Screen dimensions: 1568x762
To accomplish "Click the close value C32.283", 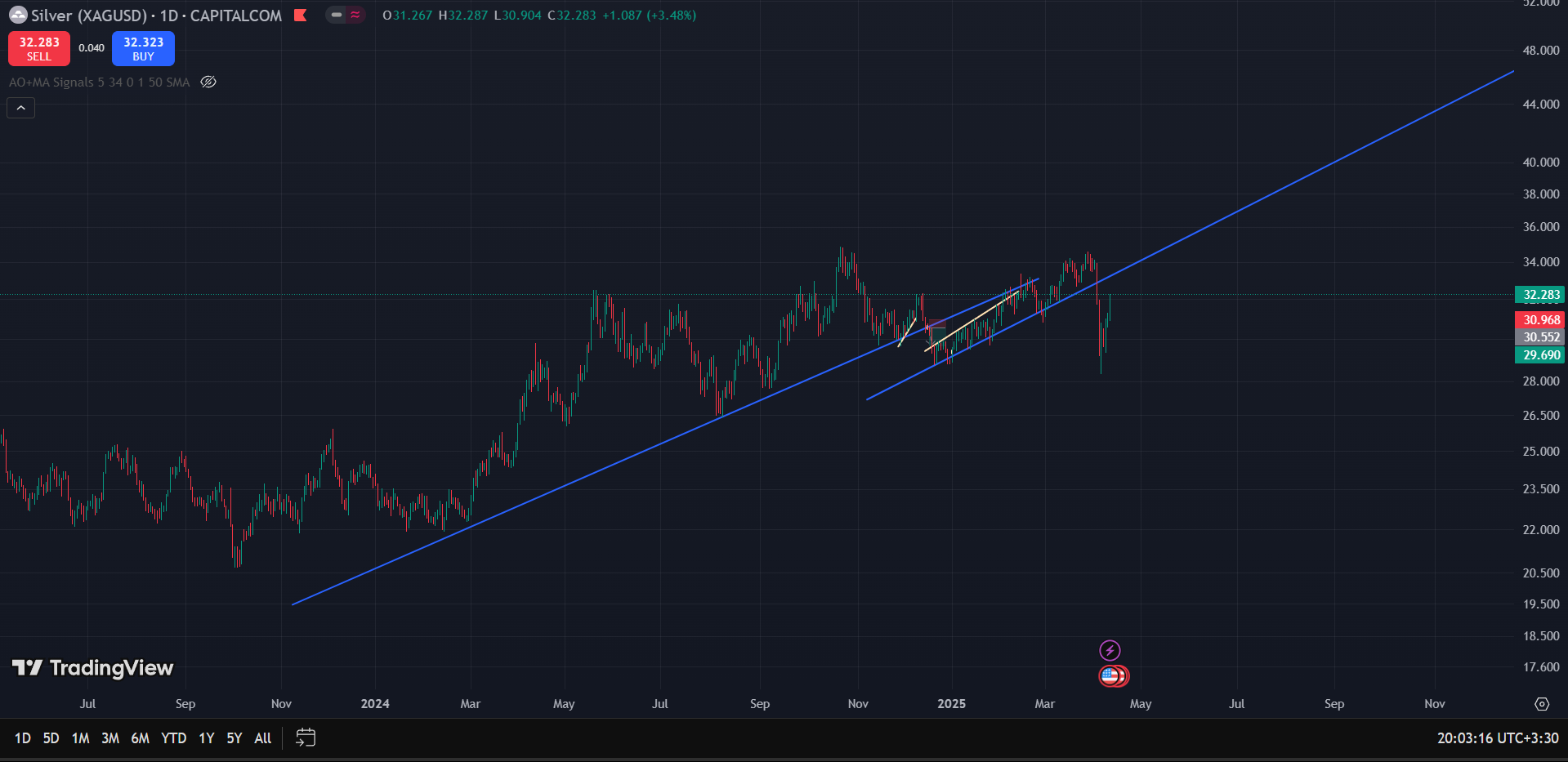I will pos(571,16).
